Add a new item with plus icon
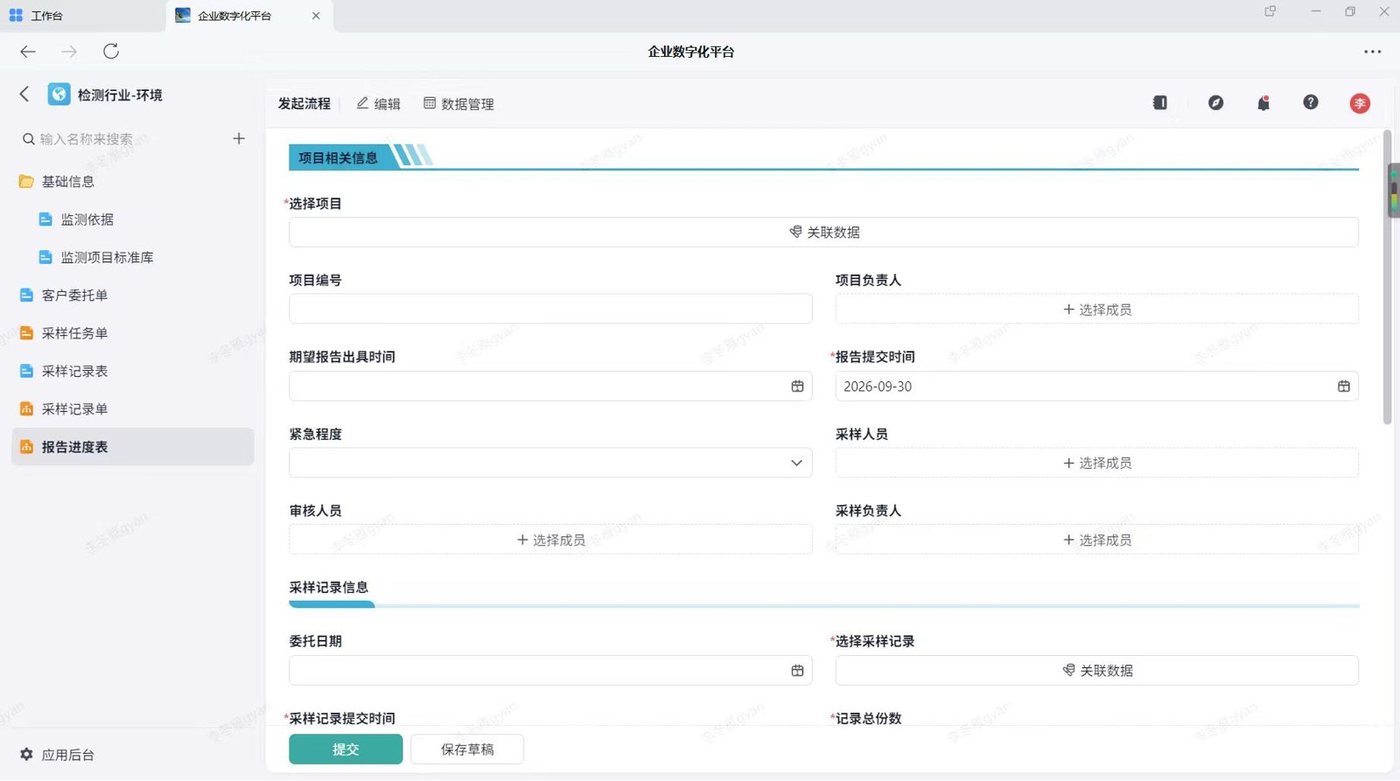This screenshot has width=1400, height=781. click(x=239, y=139)
